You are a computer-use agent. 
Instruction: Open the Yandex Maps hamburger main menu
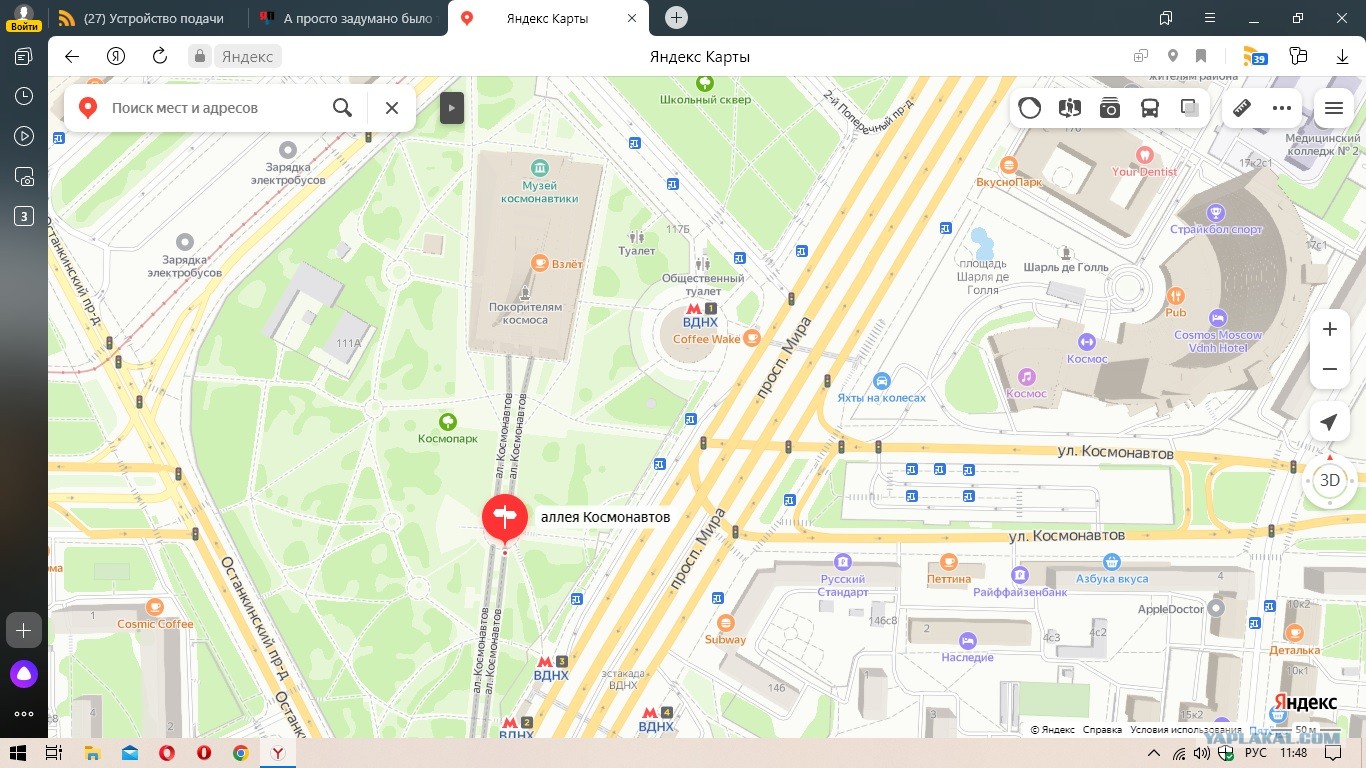click(1334, 108)
